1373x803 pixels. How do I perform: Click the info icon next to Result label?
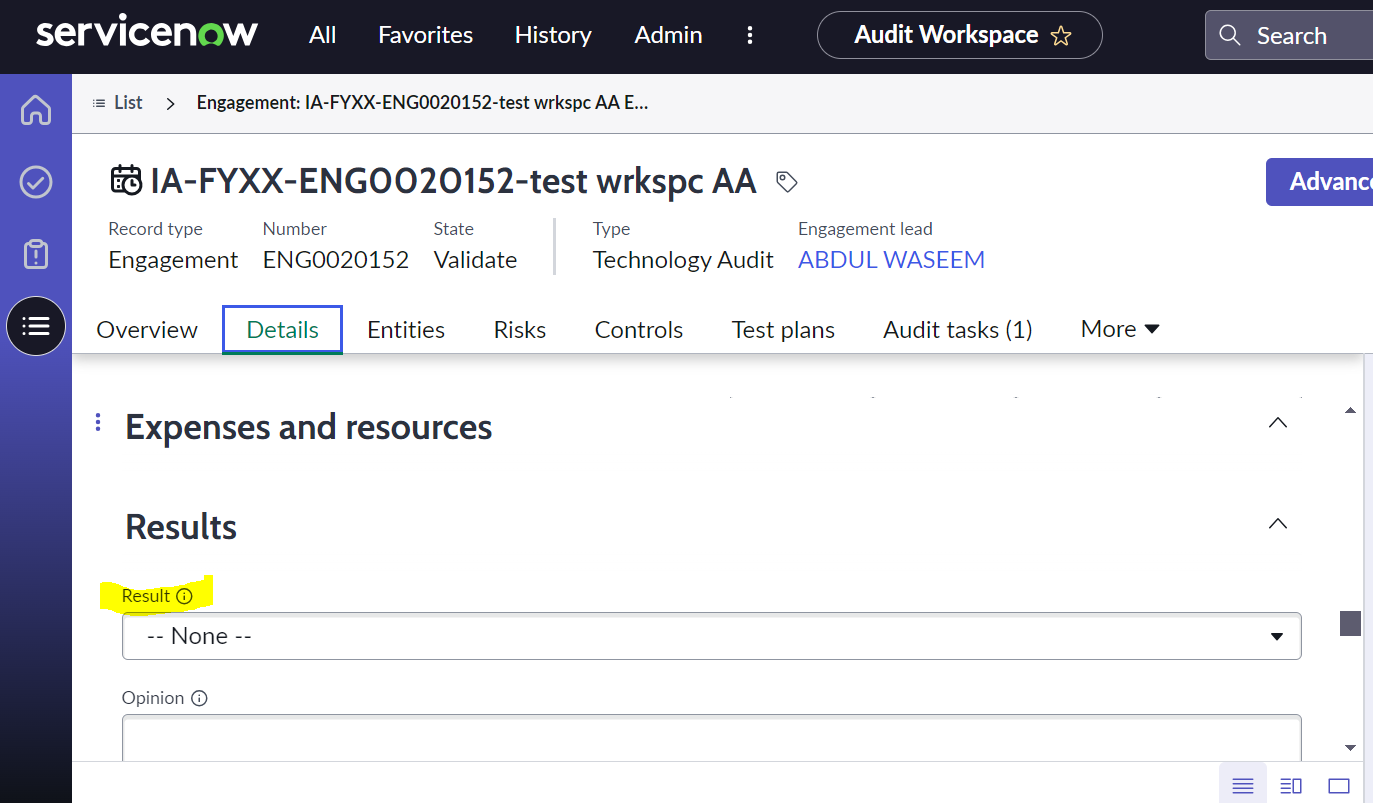pos(186,595)
